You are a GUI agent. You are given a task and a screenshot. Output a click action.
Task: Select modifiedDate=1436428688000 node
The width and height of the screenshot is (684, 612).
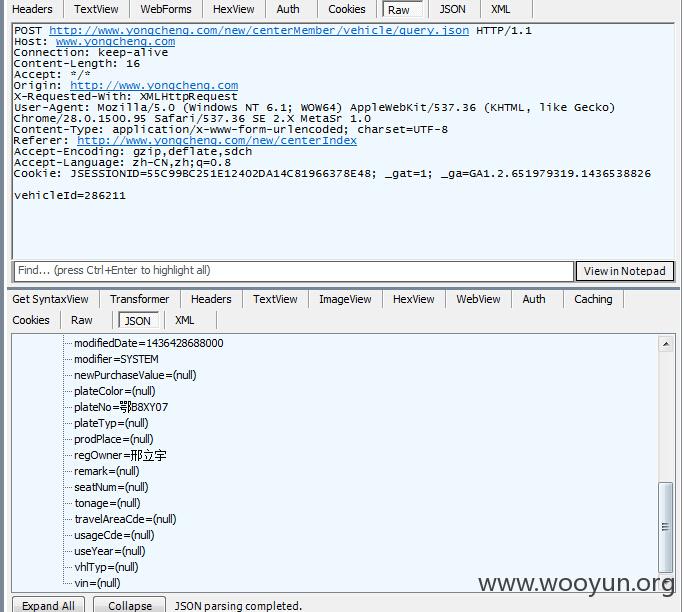[x=149, y=343]
